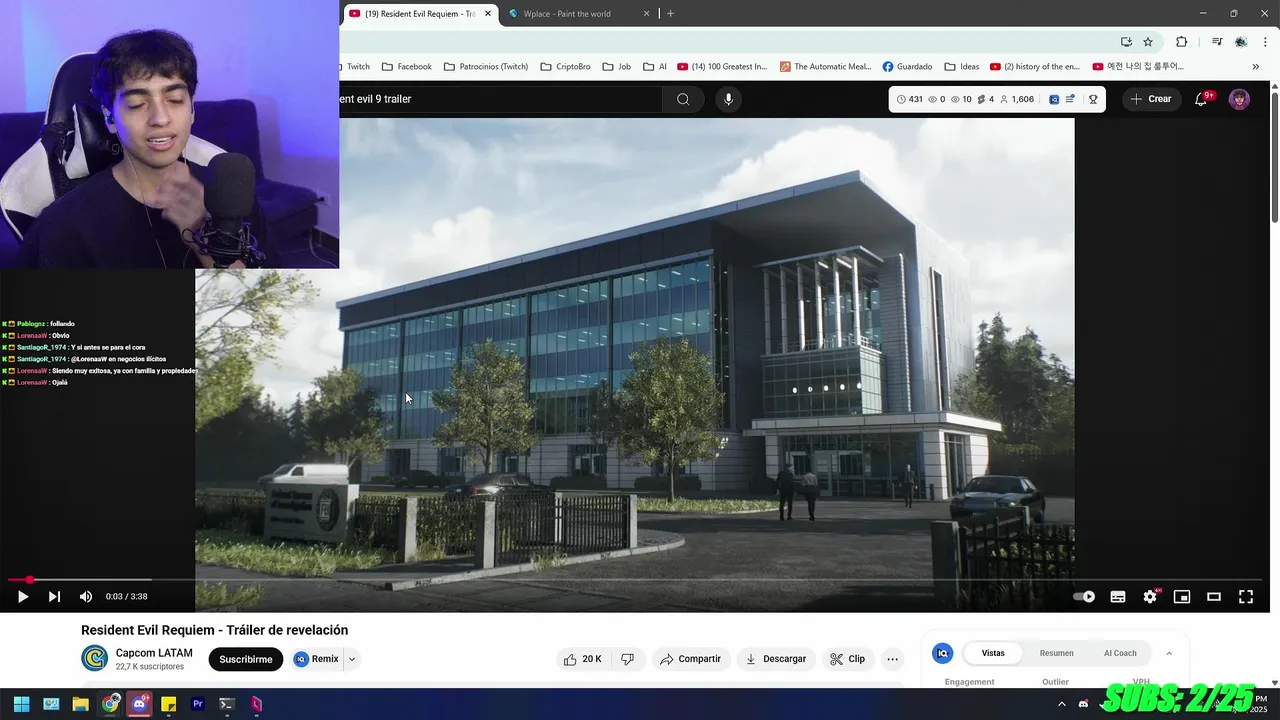Open the Ideas bookmark folder

[x=961, y=67]
